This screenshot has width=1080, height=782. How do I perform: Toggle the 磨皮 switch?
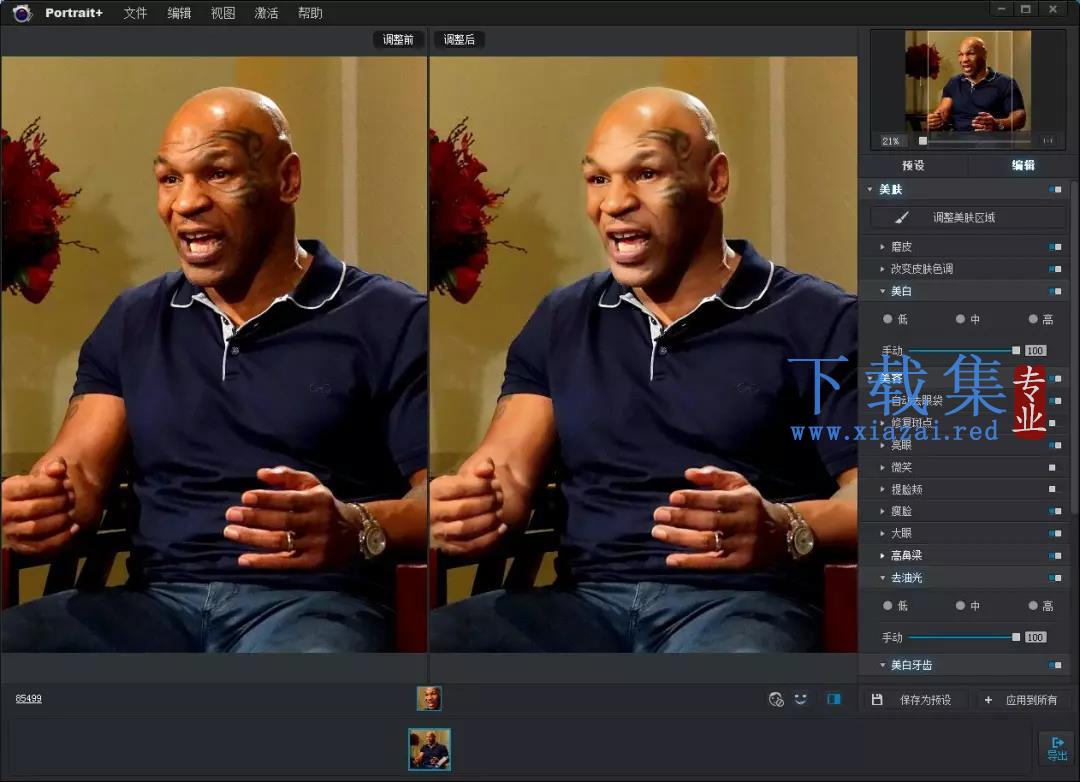(1055, 247)
